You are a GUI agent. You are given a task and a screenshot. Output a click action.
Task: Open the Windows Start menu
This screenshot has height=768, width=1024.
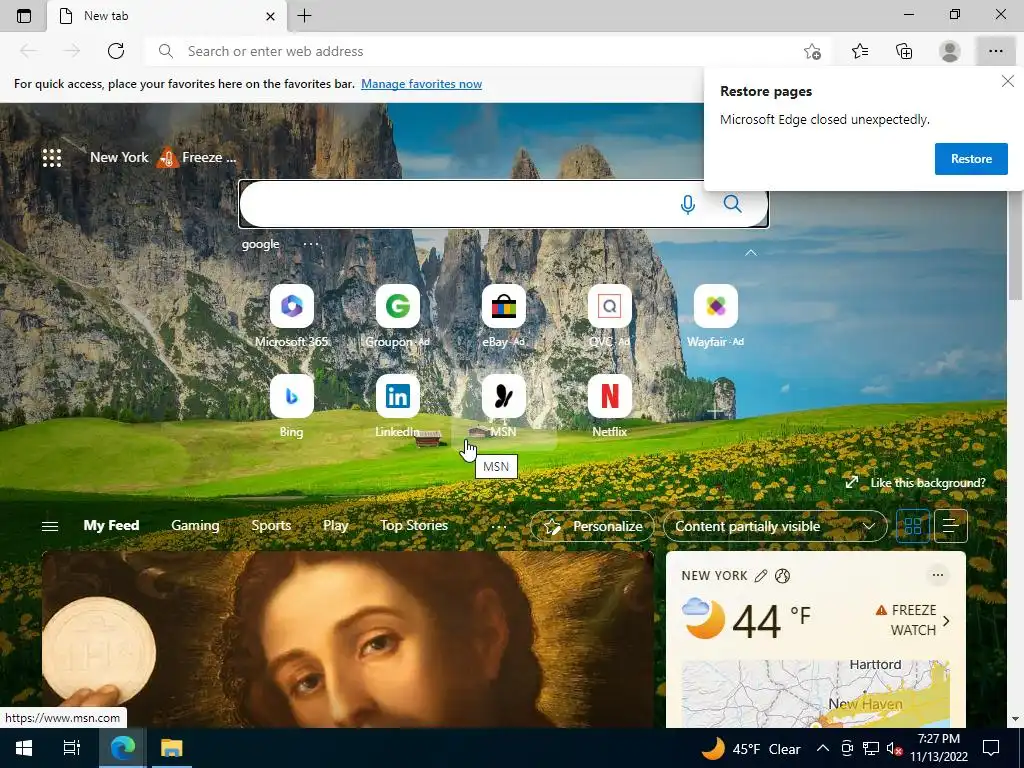point(24,748)
